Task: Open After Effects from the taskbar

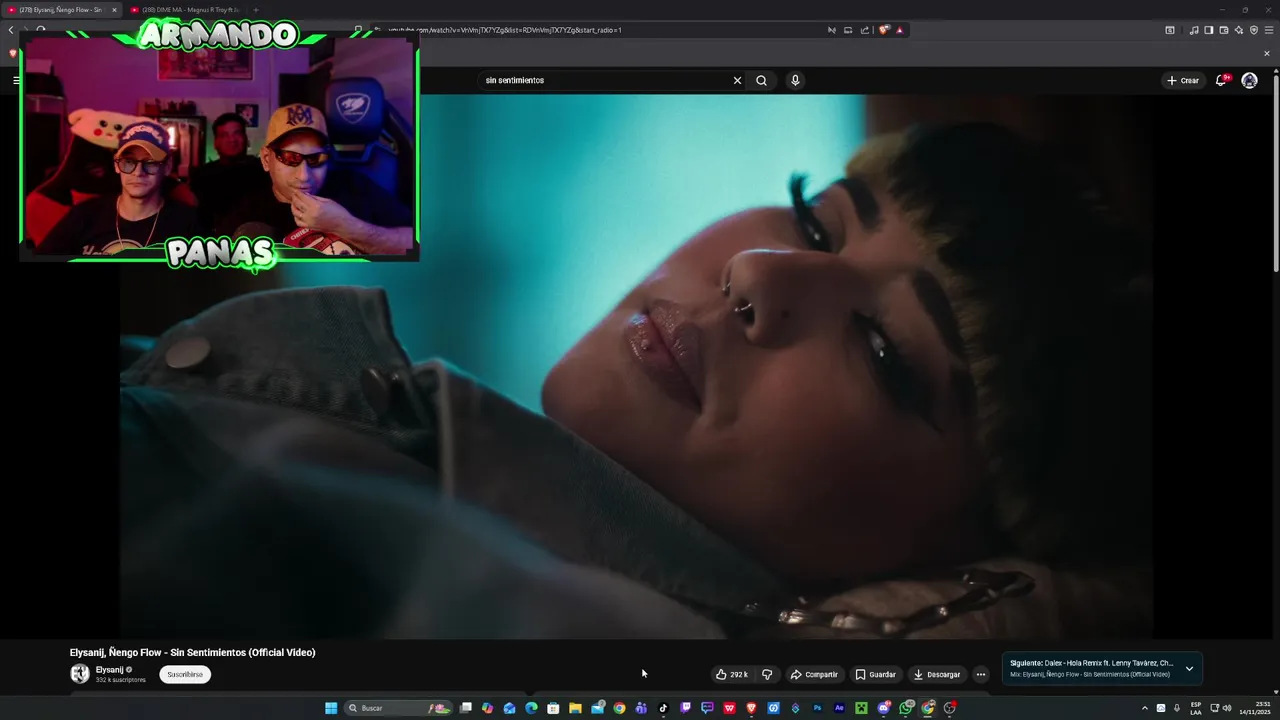Action: tap(839, 708)
